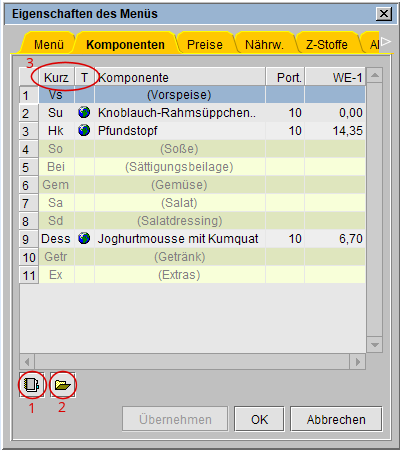Open the yellow folder icon button
400x450 pixels.
click(63, 385)
